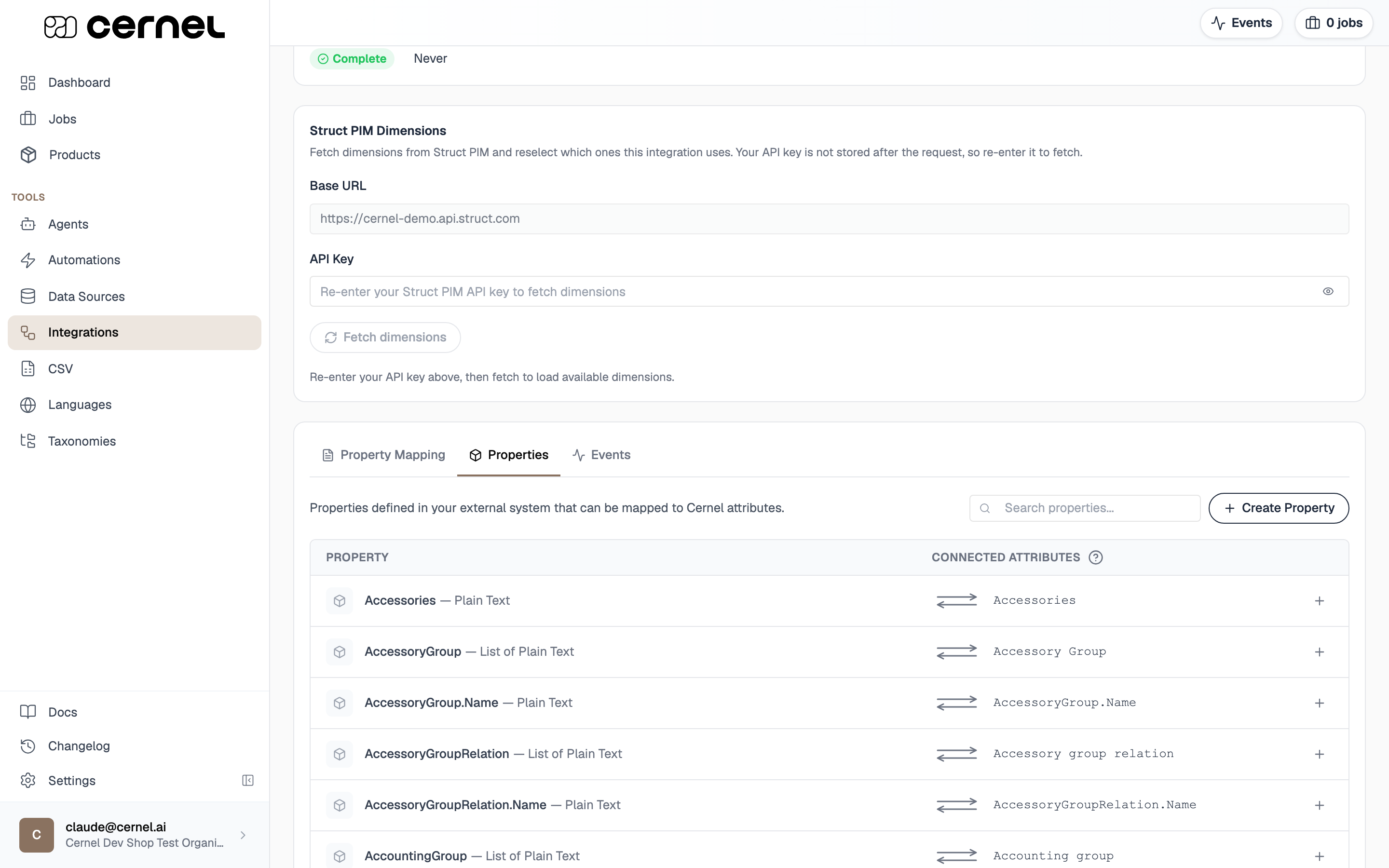Switch to the Events tab
This screenshot has height=868, width=1389.
click(x=601, y=455)
